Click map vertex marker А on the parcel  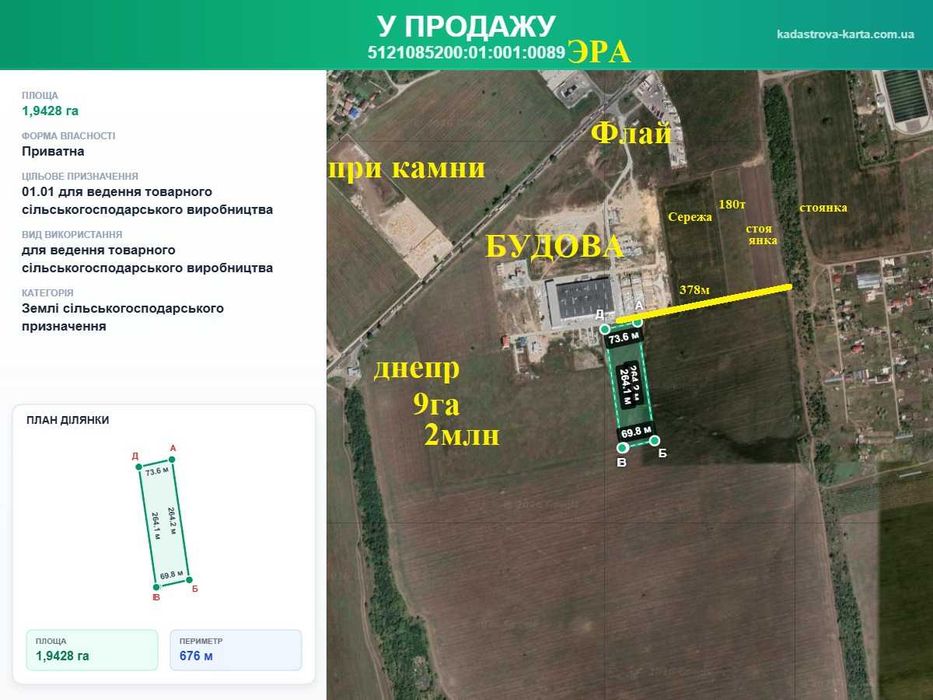pyautogui.click(x=638, y=322)
